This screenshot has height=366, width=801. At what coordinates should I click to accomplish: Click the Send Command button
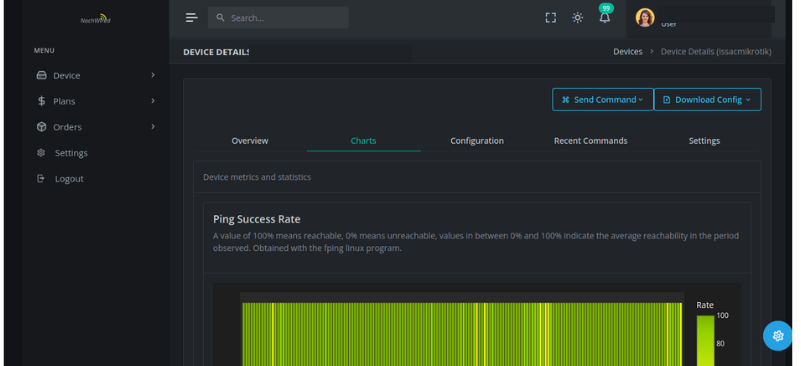(603, 100)
